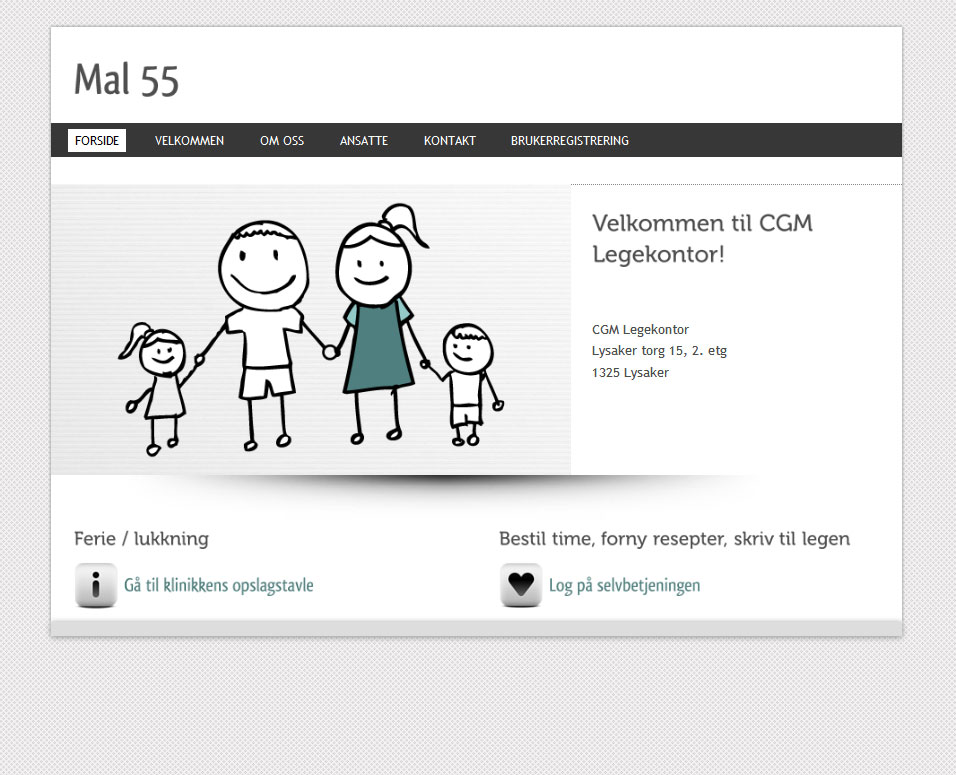Open the KONTAKT page
Screen dimensions: 956x775
click(450, 140)
